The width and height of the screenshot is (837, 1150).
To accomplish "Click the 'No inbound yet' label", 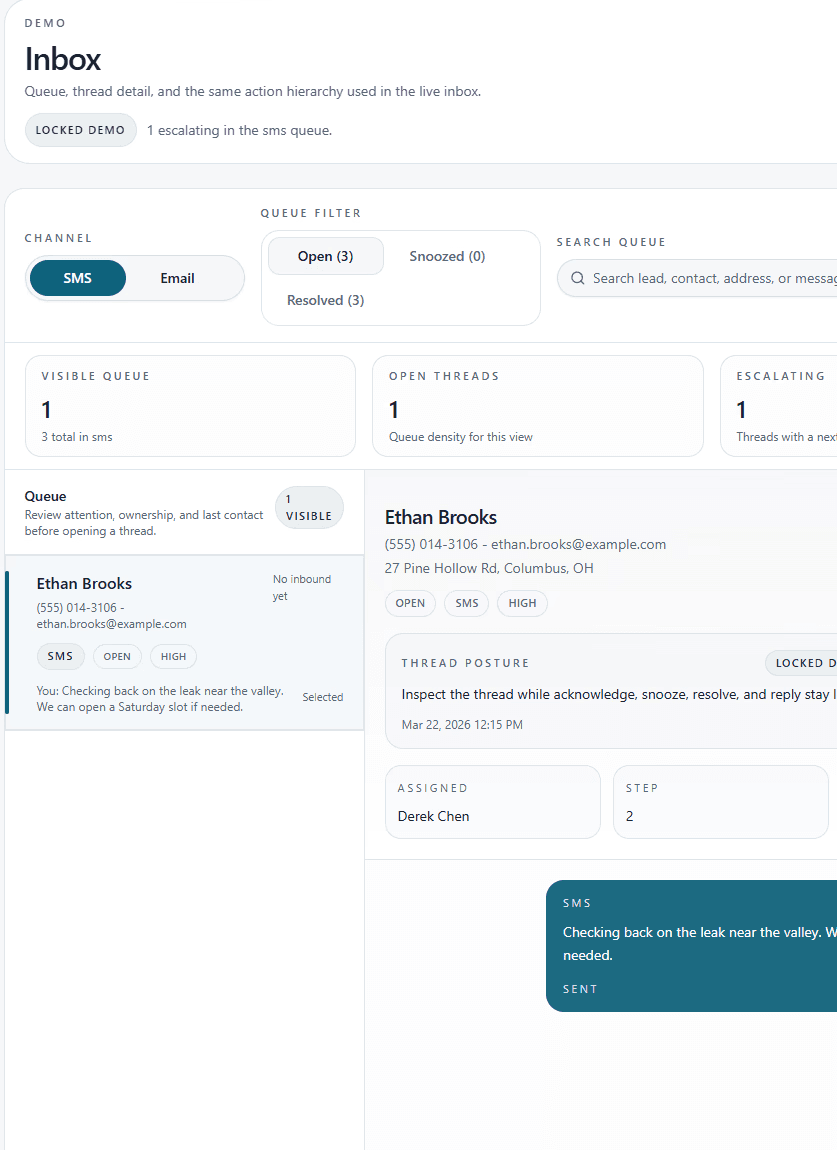I will 301,587.
